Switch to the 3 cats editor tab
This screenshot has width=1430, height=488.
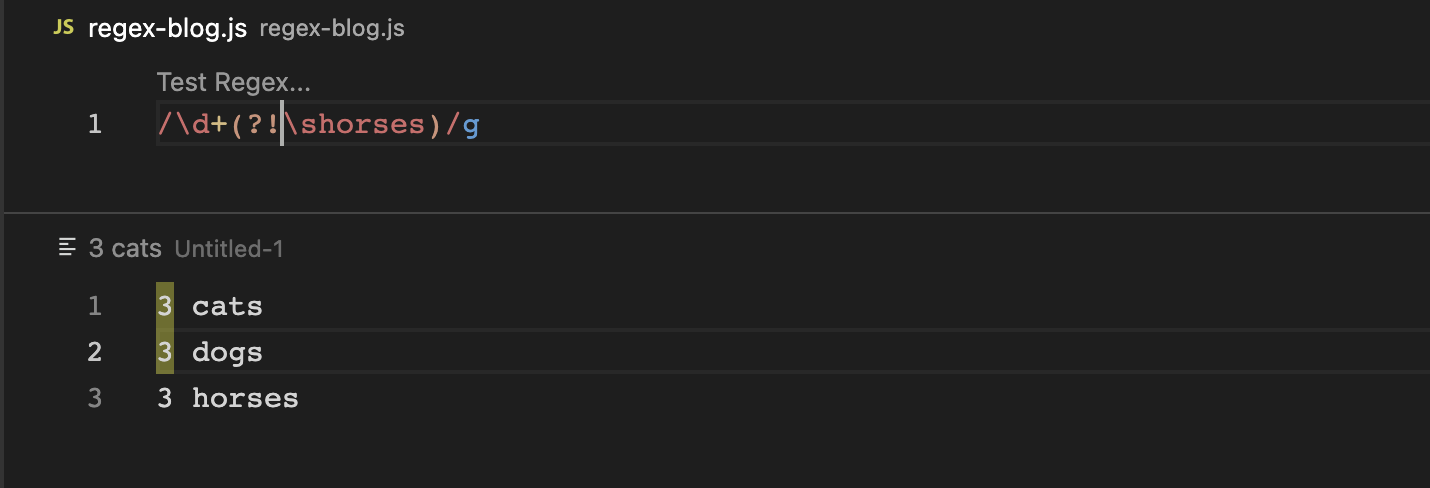[125, 248]
